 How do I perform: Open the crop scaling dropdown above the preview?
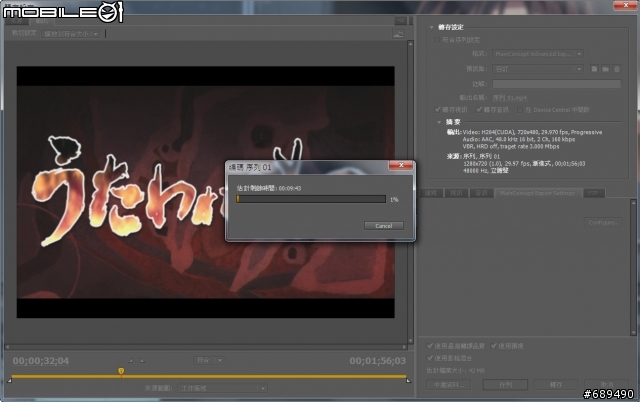(70, 34)
